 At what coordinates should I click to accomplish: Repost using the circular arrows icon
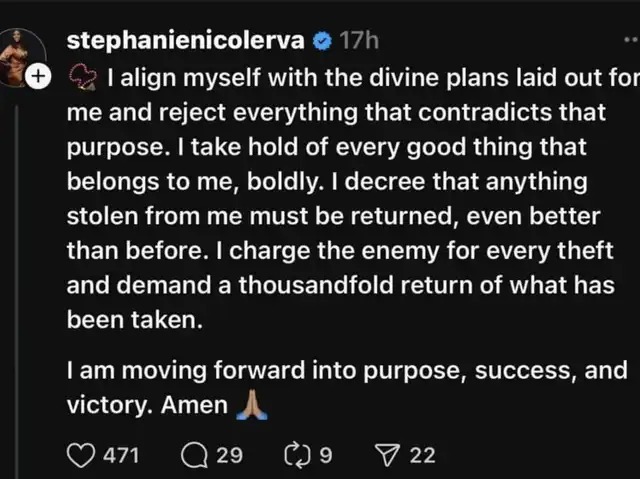pyautogui.click(x=297, y=455)
